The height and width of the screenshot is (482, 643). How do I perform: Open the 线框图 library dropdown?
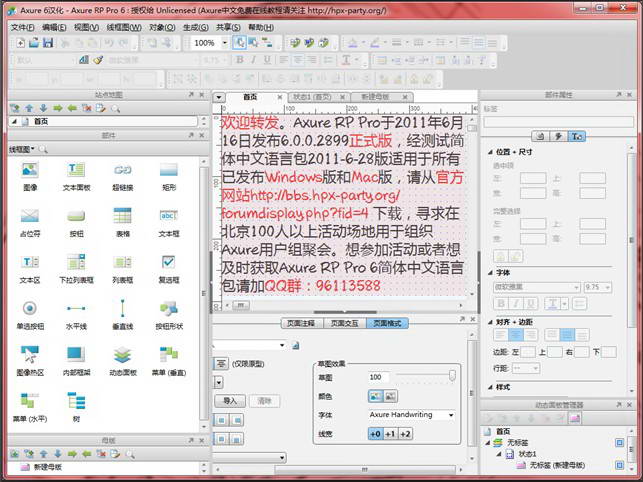[x=22, y=149]
